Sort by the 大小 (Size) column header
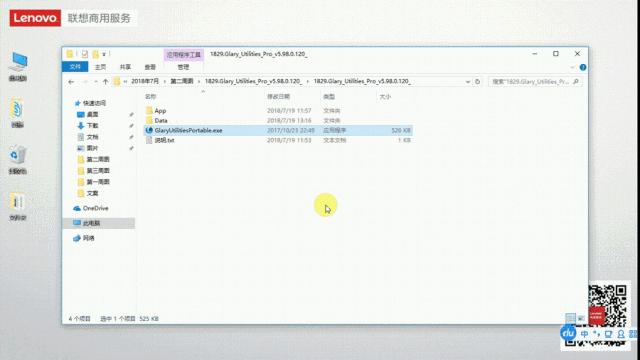The width and height of the screenshot is (640, 360). point(385,97)
